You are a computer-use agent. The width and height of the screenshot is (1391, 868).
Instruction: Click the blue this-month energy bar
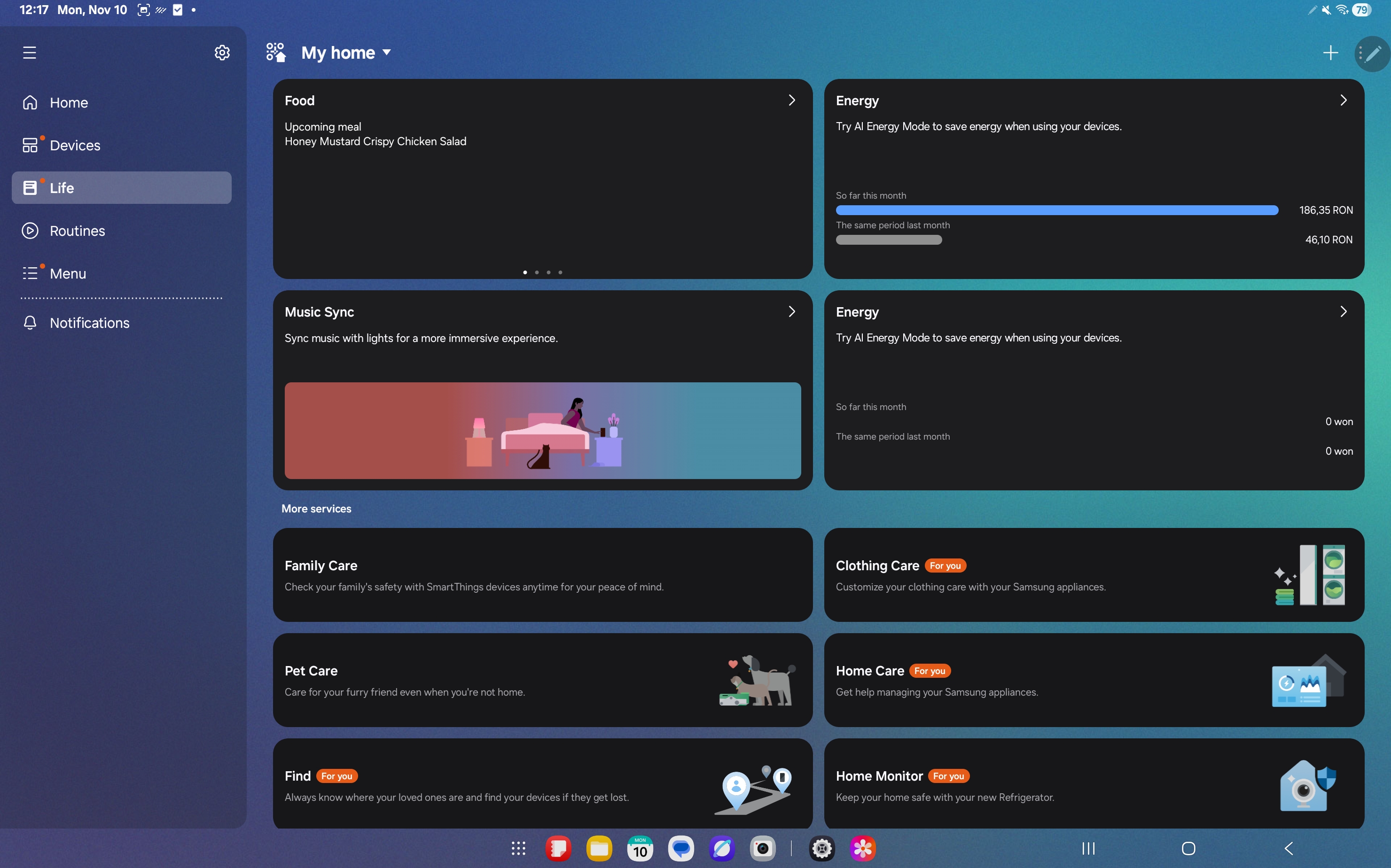[x=1057, y=210]
